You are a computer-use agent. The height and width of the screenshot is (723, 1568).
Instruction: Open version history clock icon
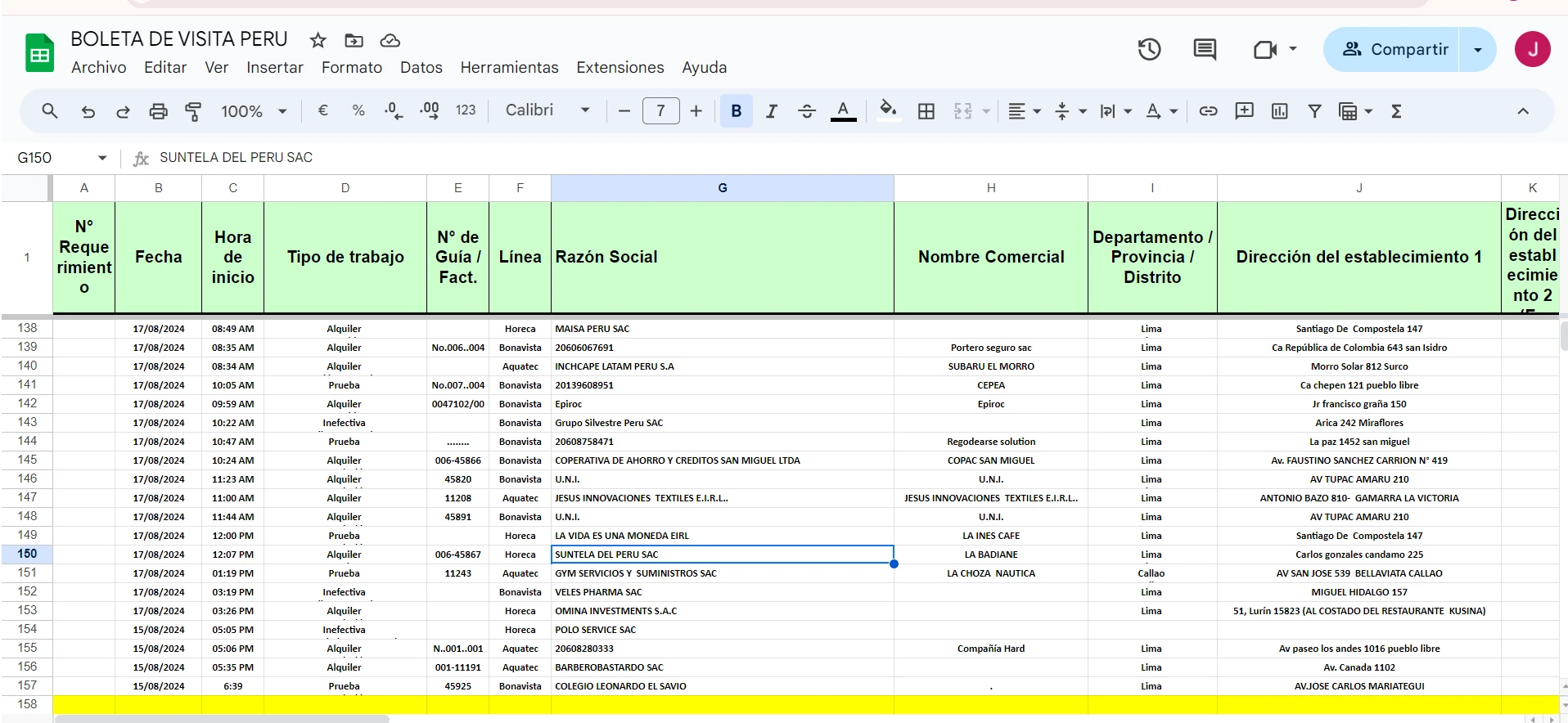(1149, 50)
